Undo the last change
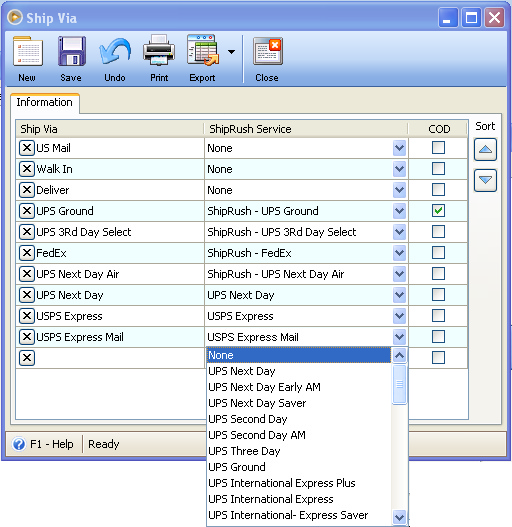512x527 pixels. (115, 51)
